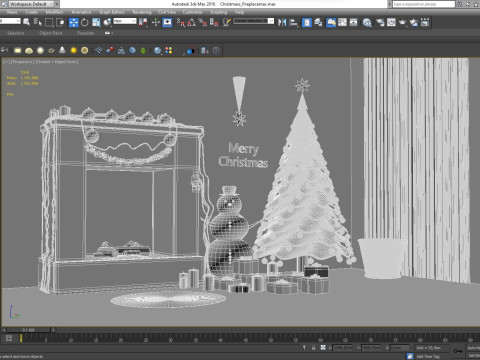Click the time slider showing 0 / 100
Viewport: 480px width, 360px height.
point(28,330)
